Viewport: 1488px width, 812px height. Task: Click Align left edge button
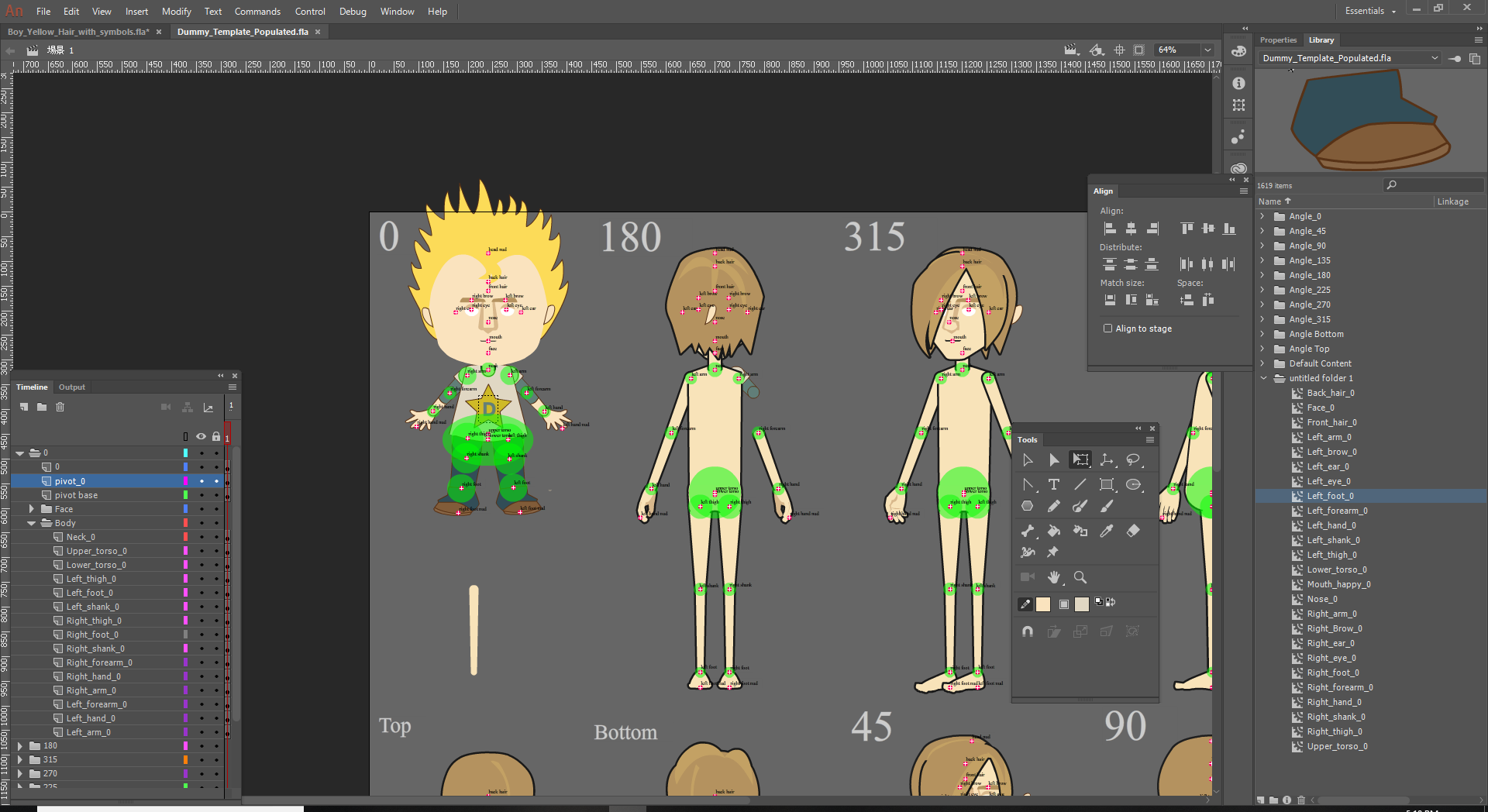[1110, 229]
